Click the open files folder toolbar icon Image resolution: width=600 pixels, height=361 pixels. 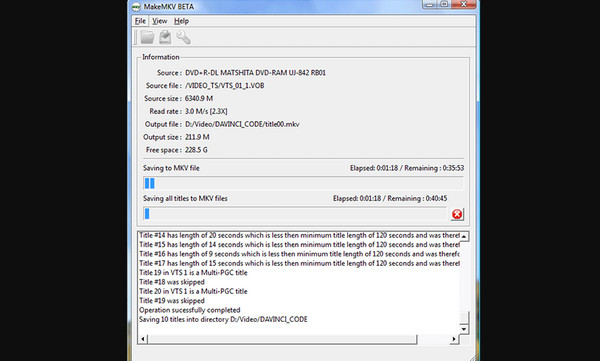[147, 37]
